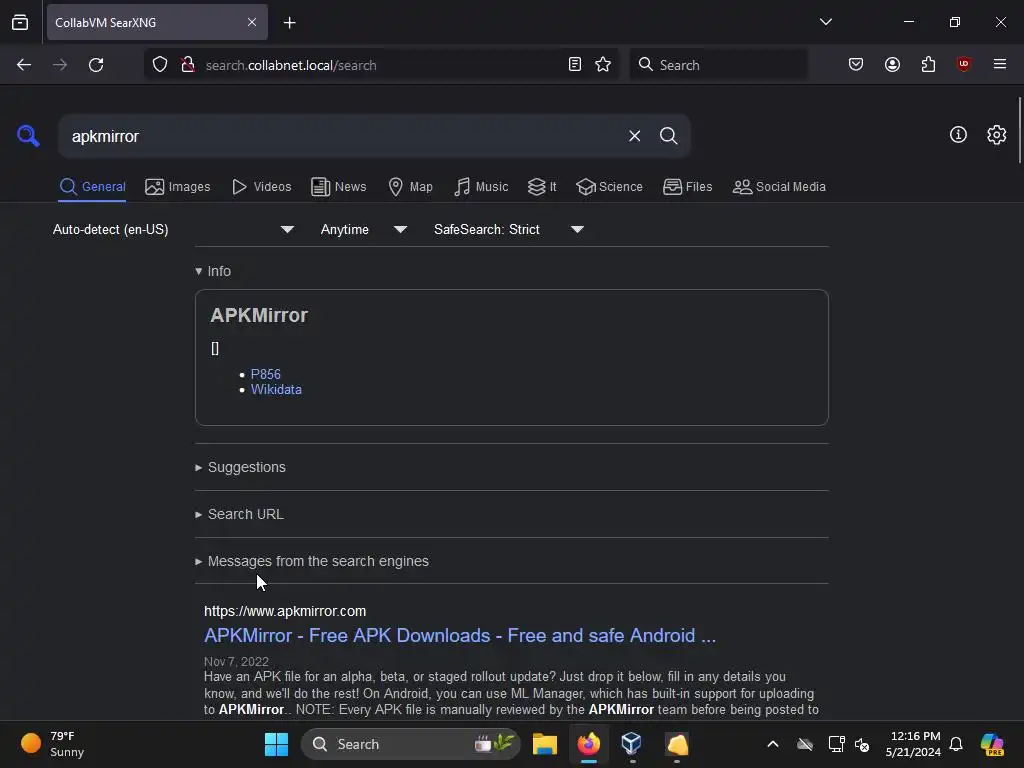Submit the search with the magnifier button
The width and height of the screenshot is (1024, 768).
tap(668, 136)
